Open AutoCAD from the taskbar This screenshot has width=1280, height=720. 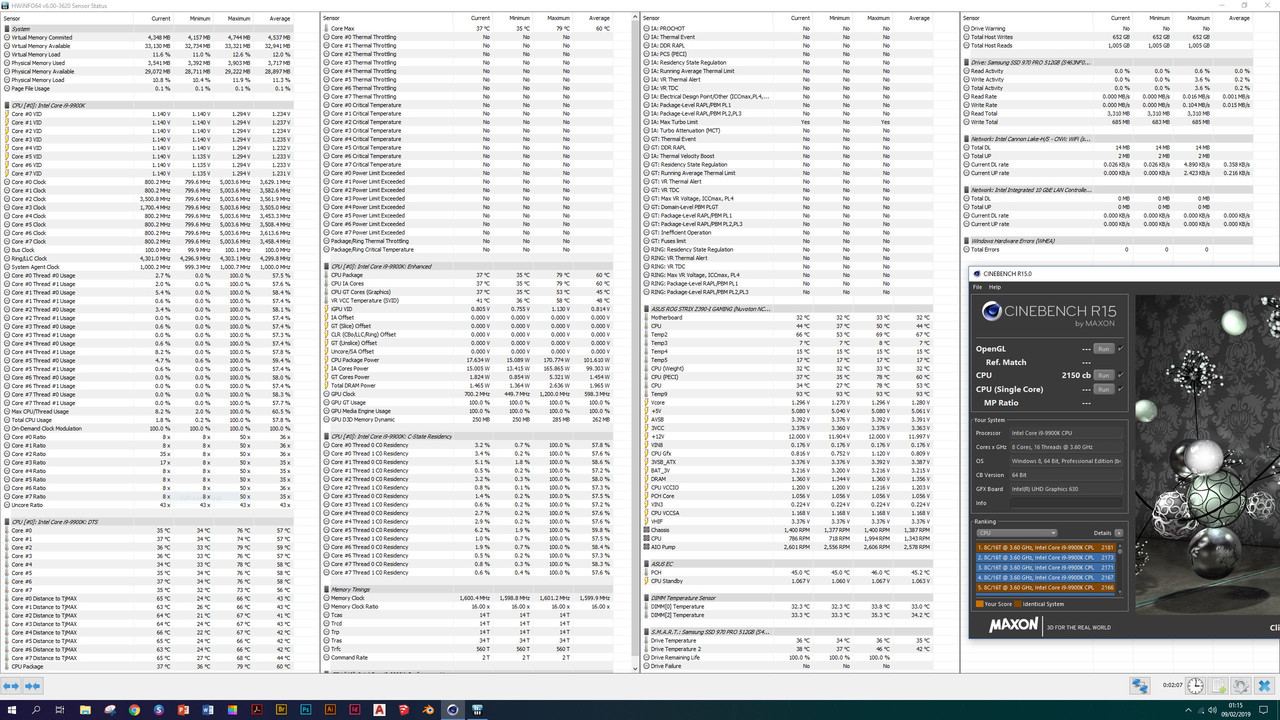[379, 710]
